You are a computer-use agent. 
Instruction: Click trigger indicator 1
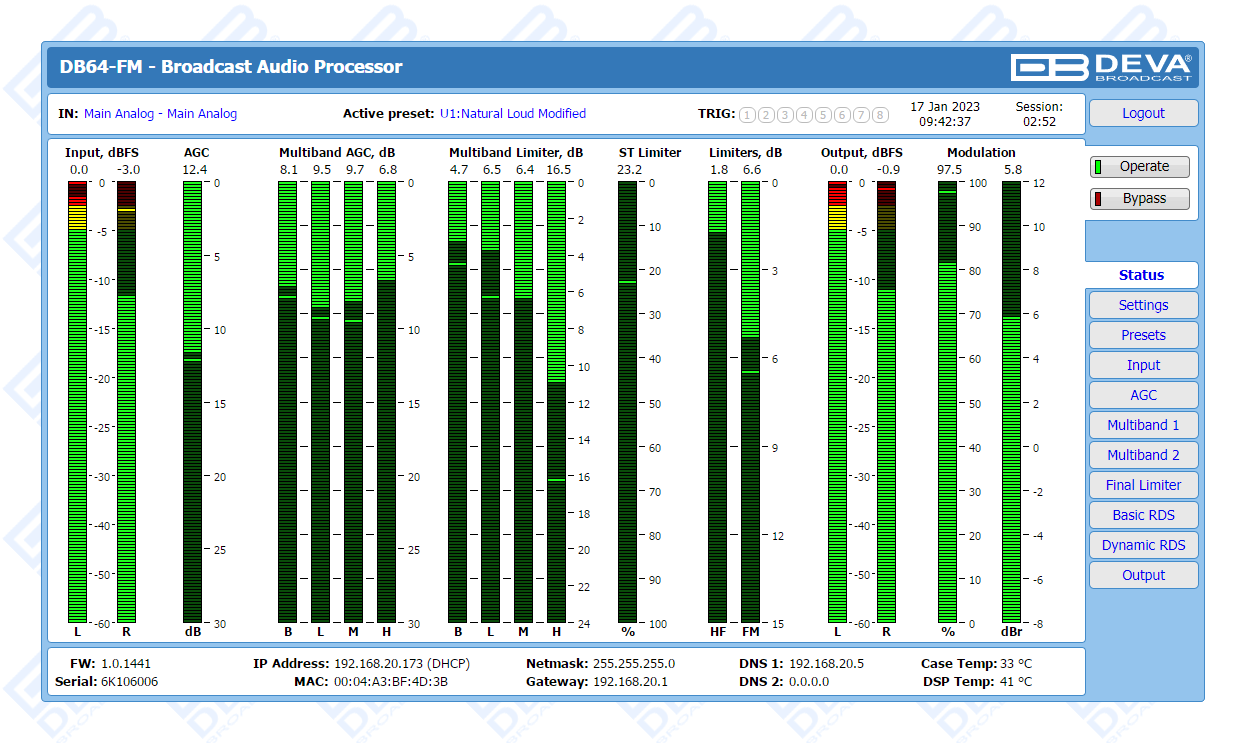[747, 115]
